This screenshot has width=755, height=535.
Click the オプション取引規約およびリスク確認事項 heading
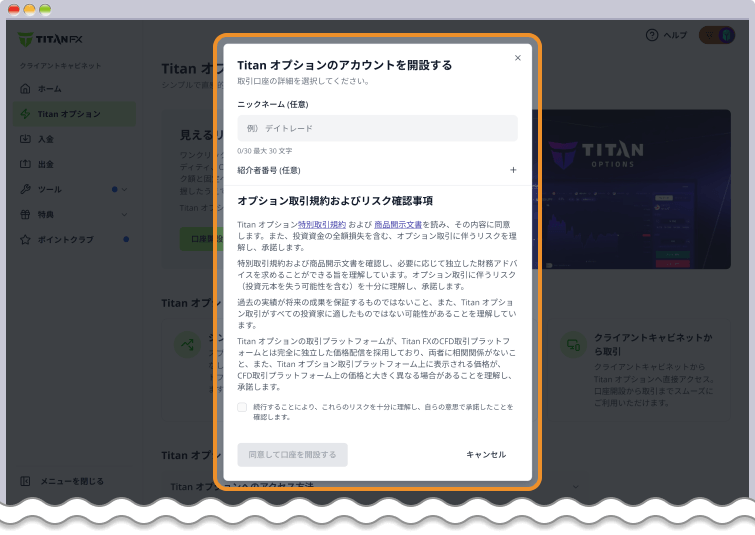tap(335, 201)
